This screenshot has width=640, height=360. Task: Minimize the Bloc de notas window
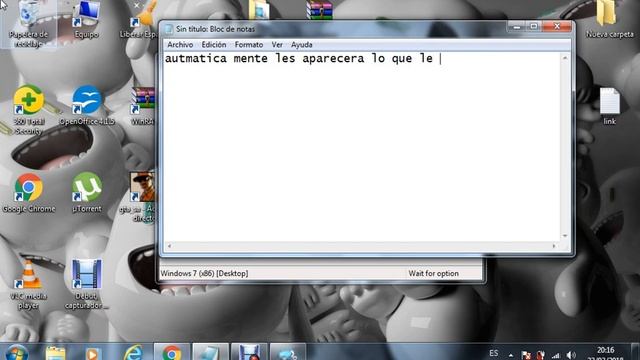click(x=517, y=27)
